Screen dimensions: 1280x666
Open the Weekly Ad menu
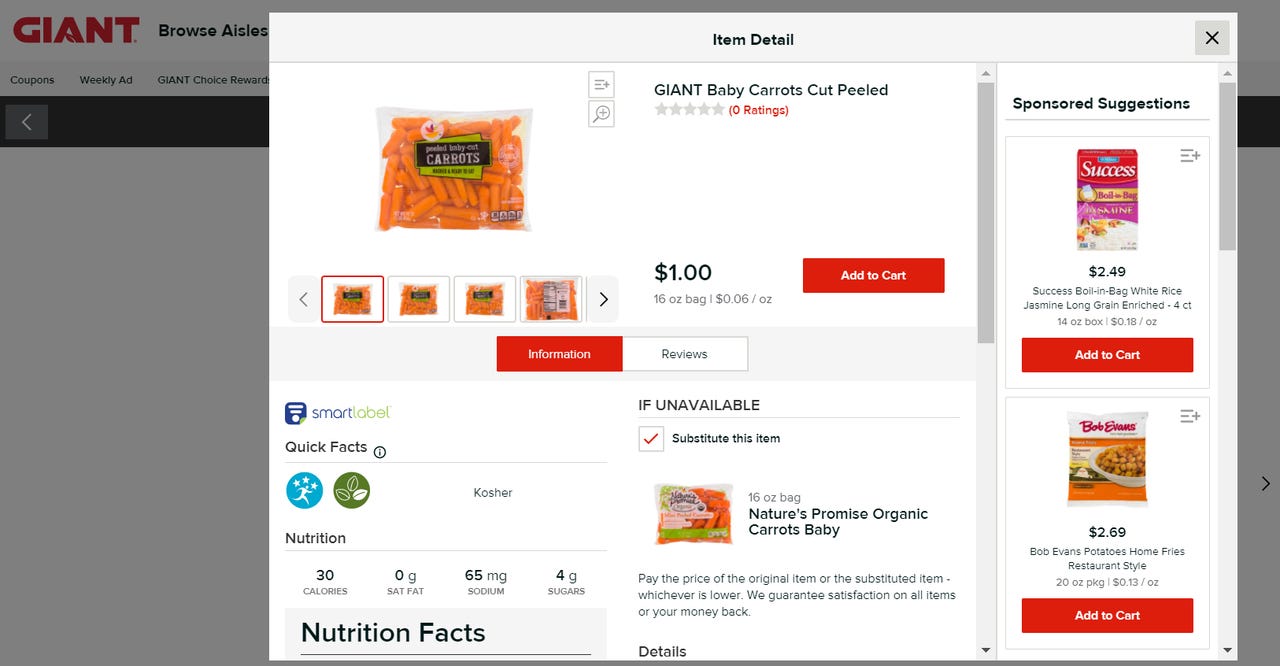106,79
